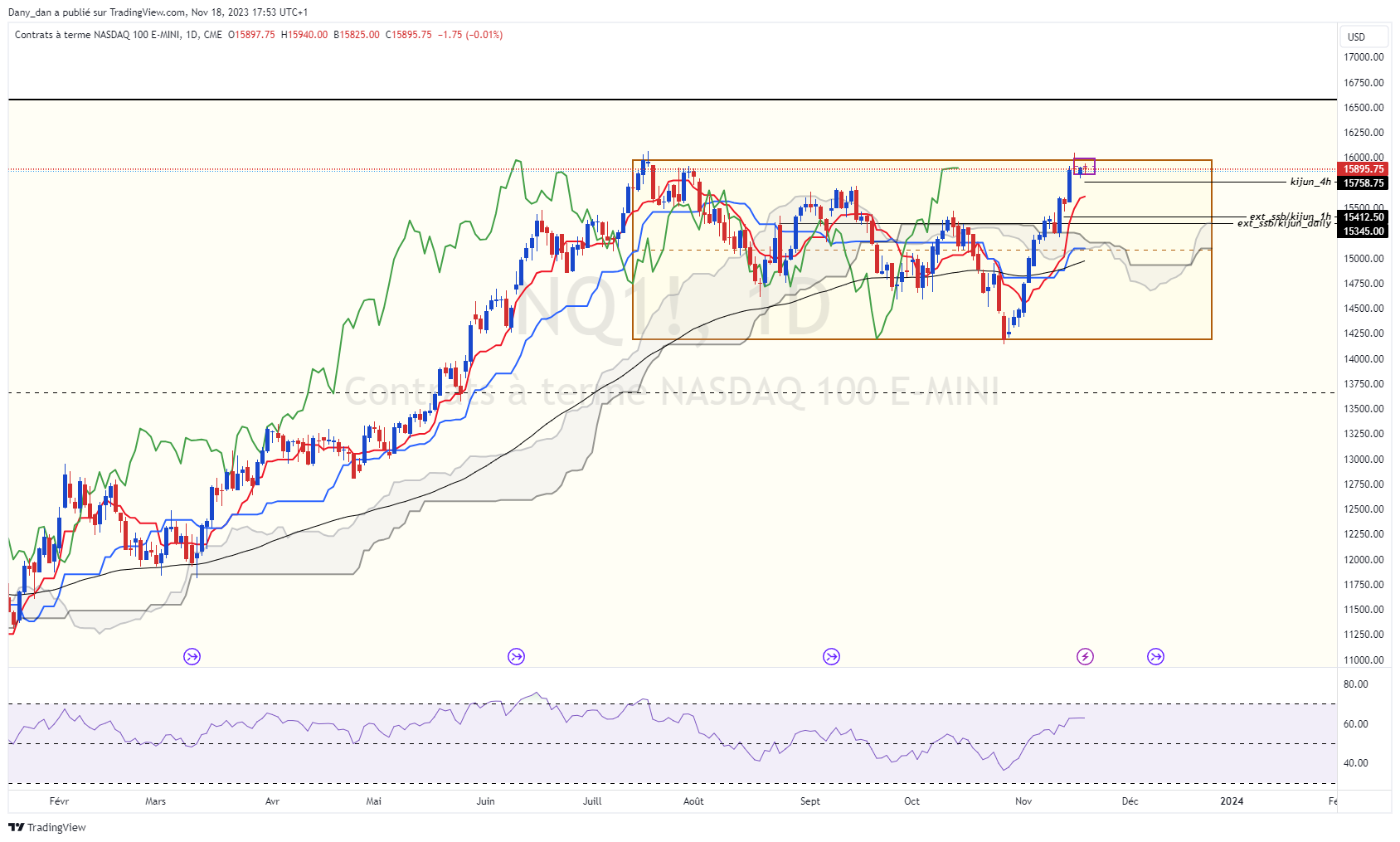Click the 15412.50 price level label

pos(1364,217)
